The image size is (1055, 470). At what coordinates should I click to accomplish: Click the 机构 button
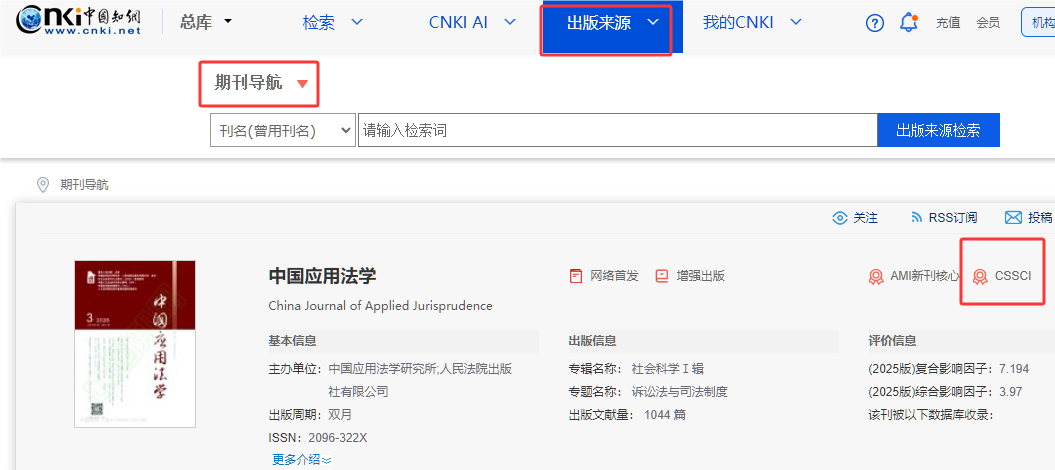click(x=1038, y=23)
